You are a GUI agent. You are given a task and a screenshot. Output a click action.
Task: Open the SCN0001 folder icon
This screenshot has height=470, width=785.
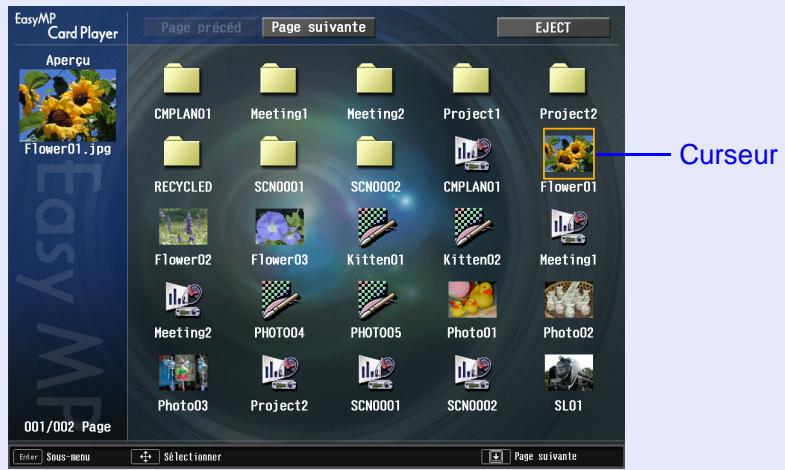point(278,152)
